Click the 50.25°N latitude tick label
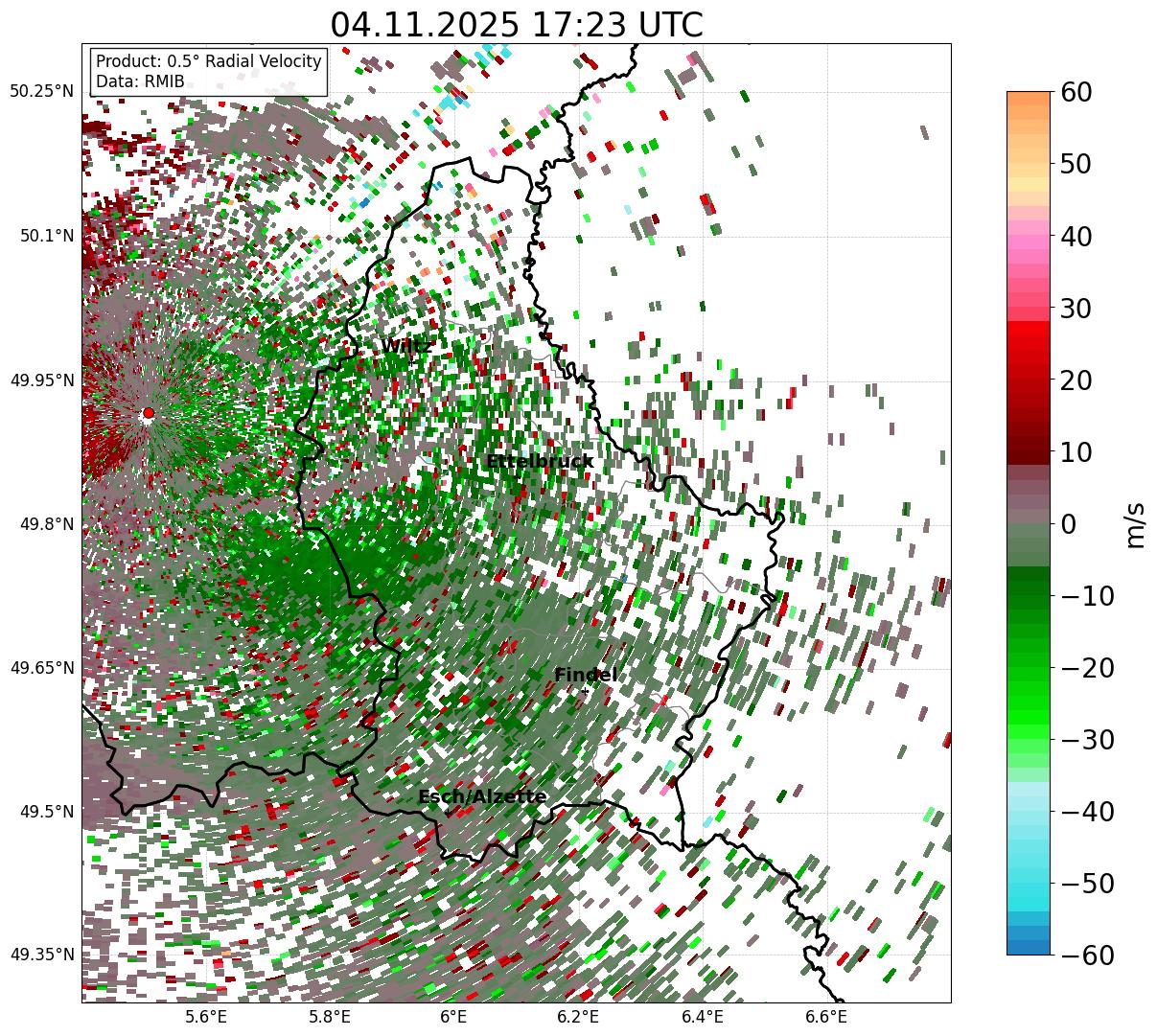The image size is (1157, 1036). pyautogui.click(x=41, y=92)
